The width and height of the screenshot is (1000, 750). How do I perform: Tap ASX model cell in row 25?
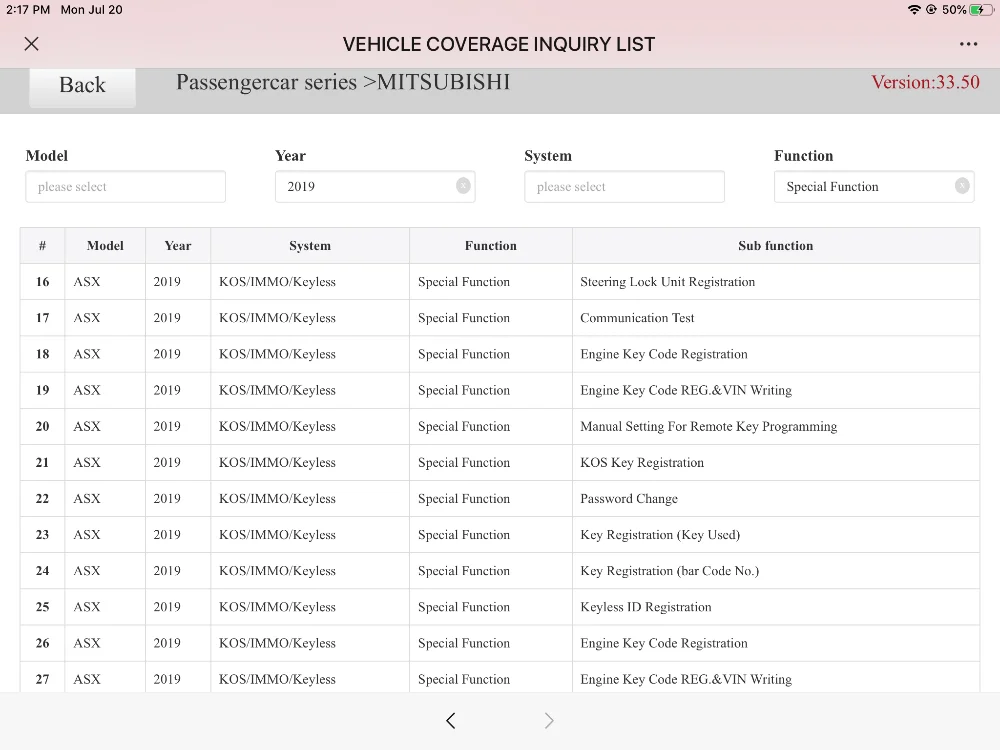pyautogui.click(x=105, y=607)
